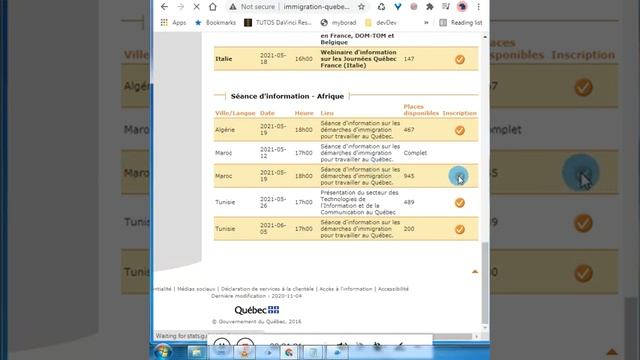Open the Bookmarks folder in bookmarks bar

pos(215,22)
